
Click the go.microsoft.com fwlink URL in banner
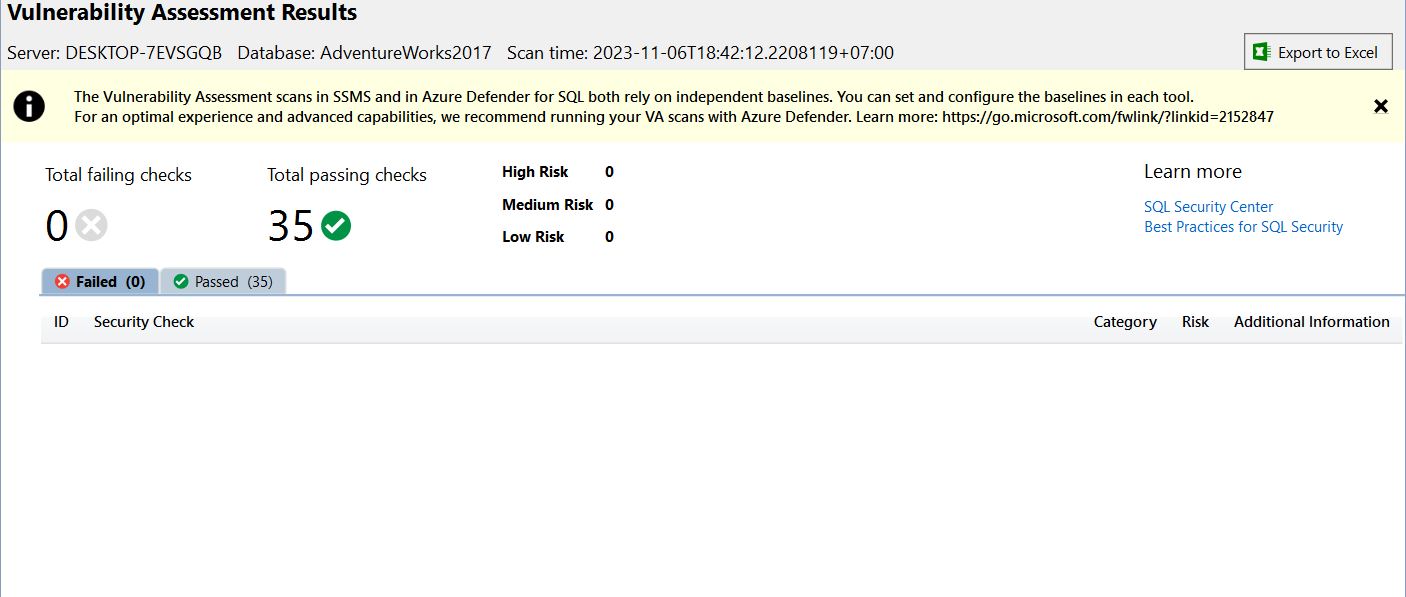pyautogui.click(x=1108, y=117)
